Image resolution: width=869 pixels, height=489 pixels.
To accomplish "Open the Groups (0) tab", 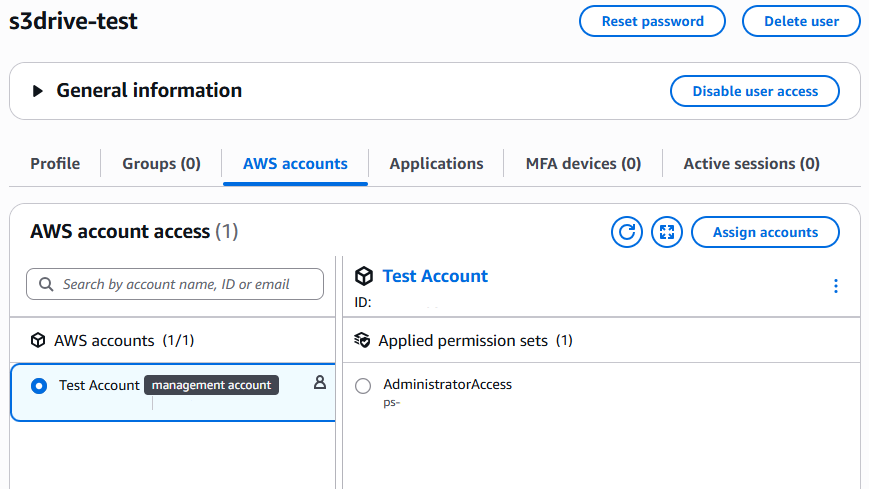I will pyautogui.click(x=161, y=164).
